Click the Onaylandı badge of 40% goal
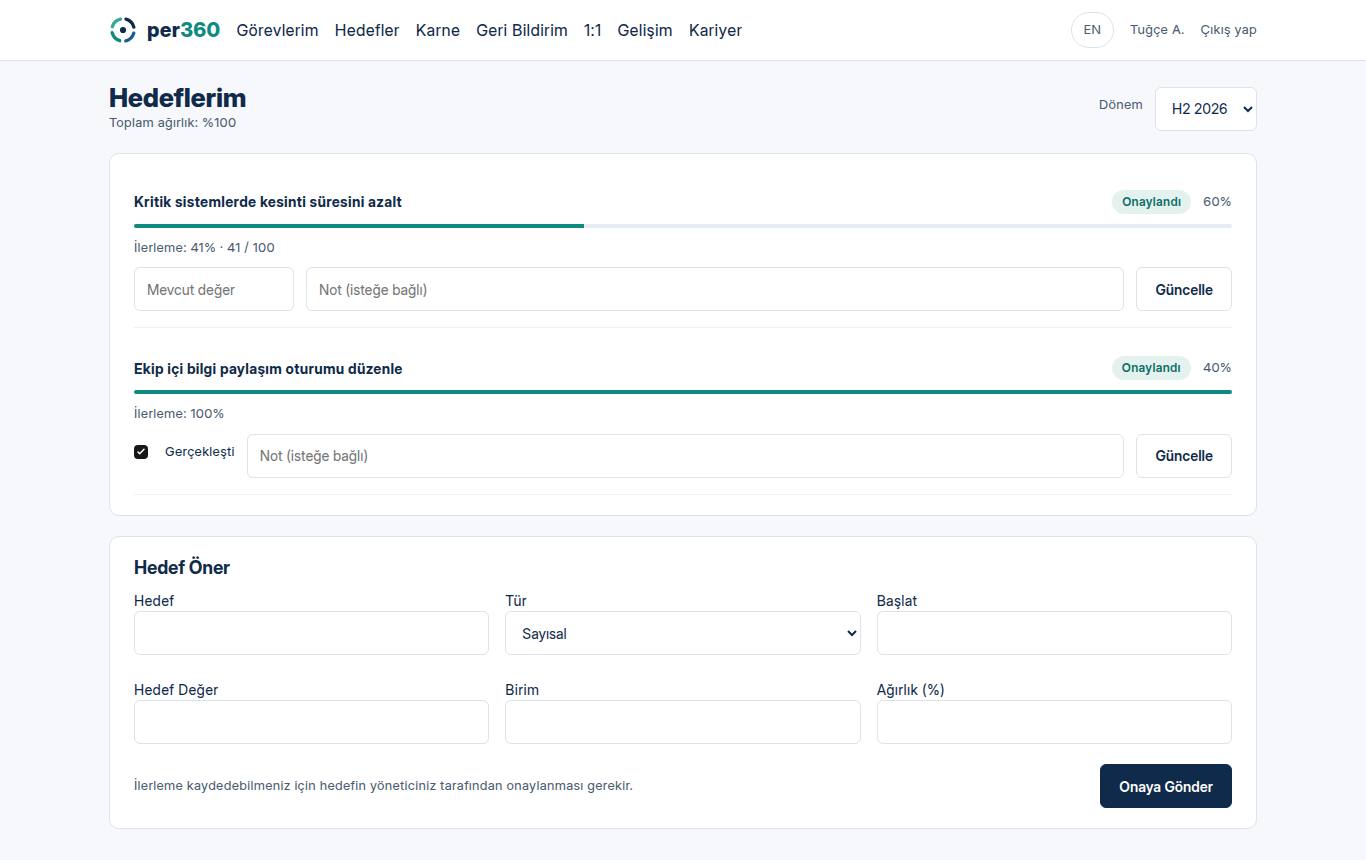This screenshot has width=1366, height=860. pos(1151,368)
